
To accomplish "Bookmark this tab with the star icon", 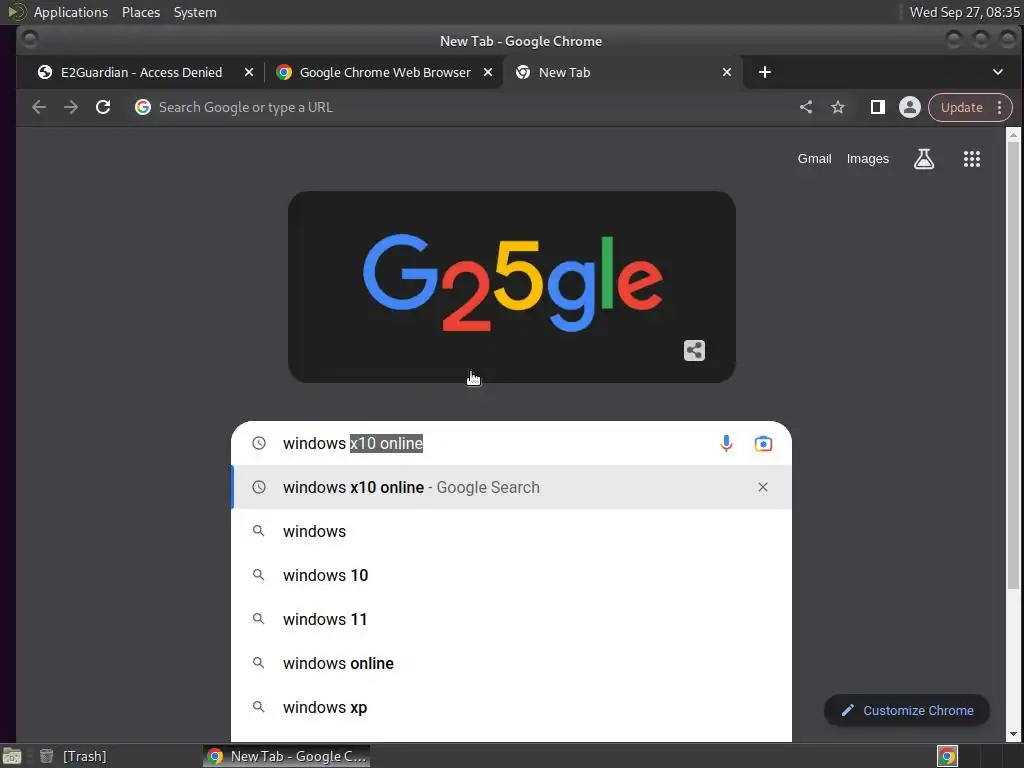I will click(838, 107).
